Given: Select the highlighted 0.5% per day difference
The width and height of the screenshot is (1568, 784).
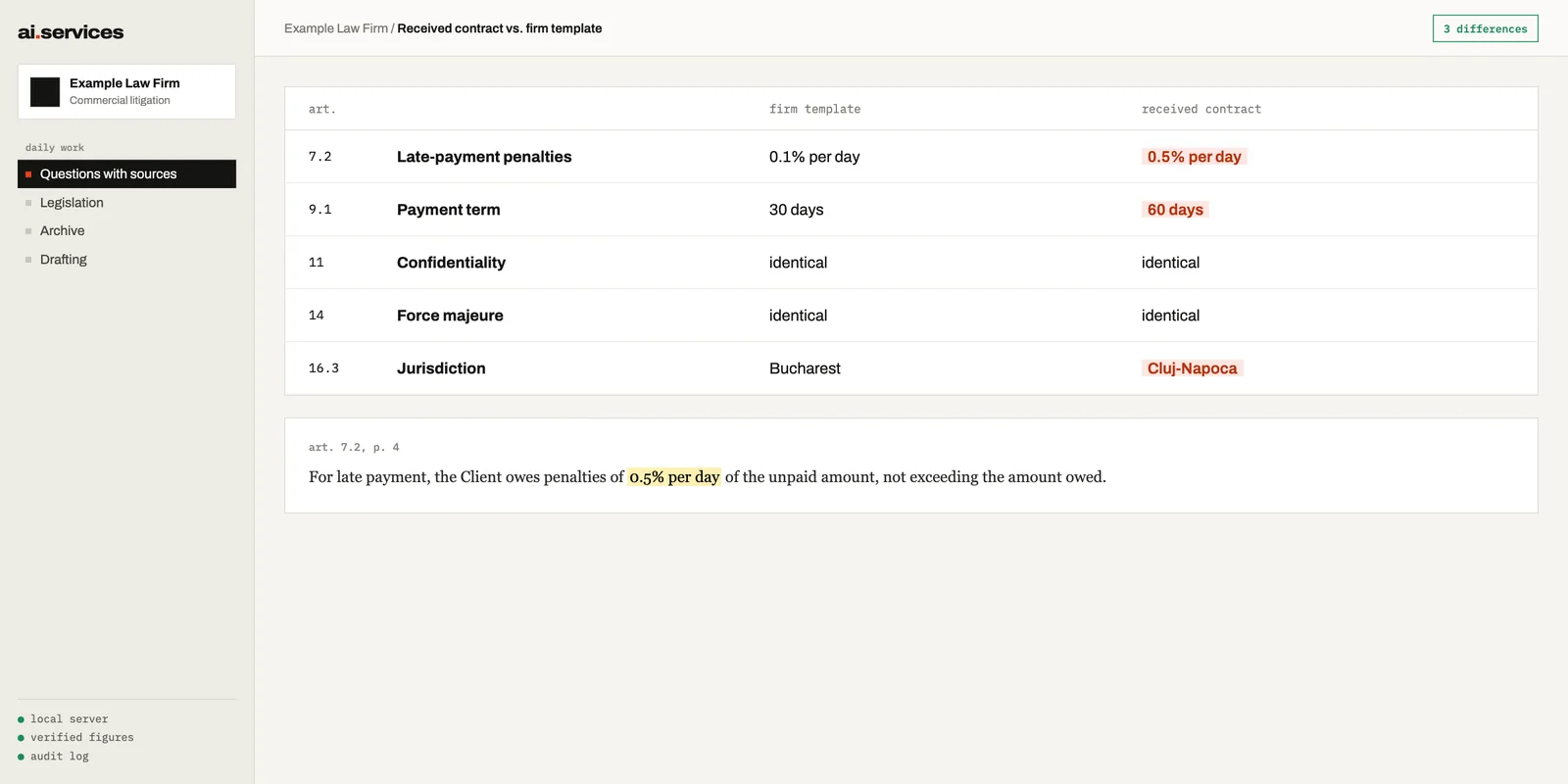Looking at the screenshot, I should point(1194,157).
